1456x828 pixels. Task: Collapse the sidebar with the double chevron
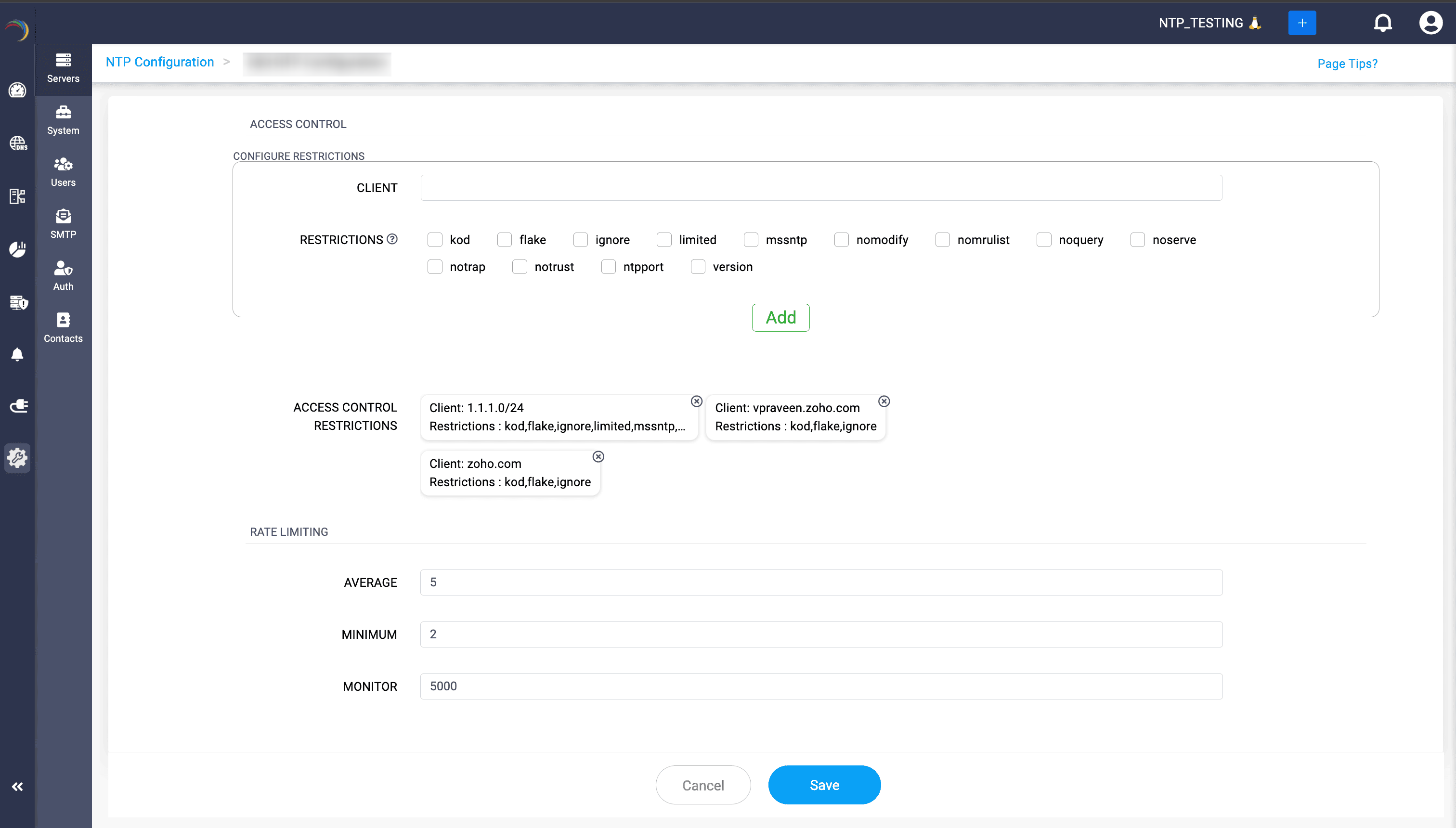[x=18, y=787]
